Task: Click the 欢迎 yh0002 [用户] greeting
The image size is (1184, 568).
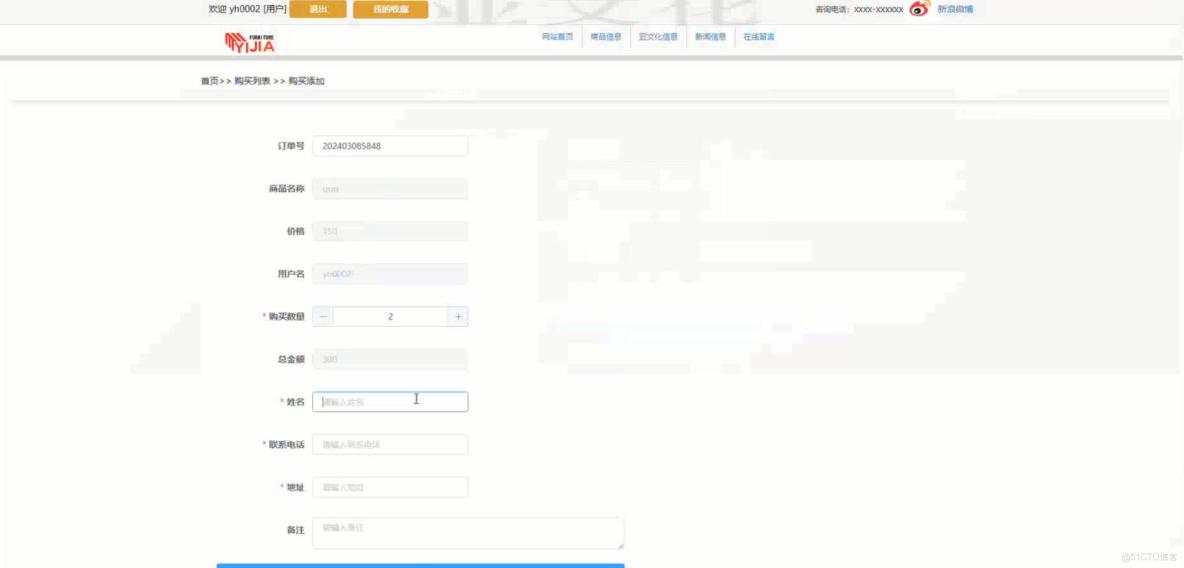Action: click(247, 9)
